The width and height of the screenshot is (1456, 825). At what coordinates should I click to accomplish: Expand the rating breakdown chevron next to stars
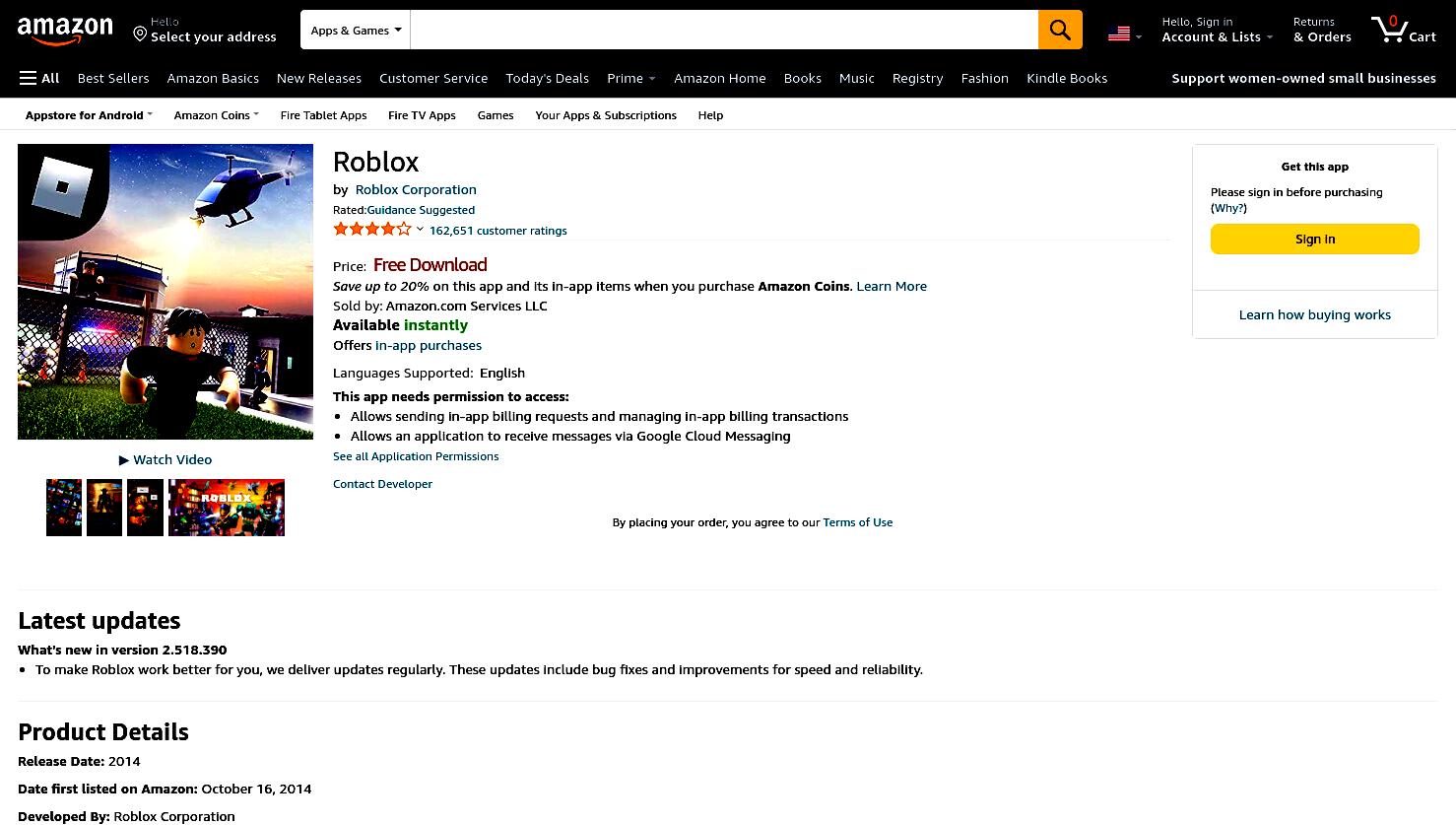click(420, 229)
